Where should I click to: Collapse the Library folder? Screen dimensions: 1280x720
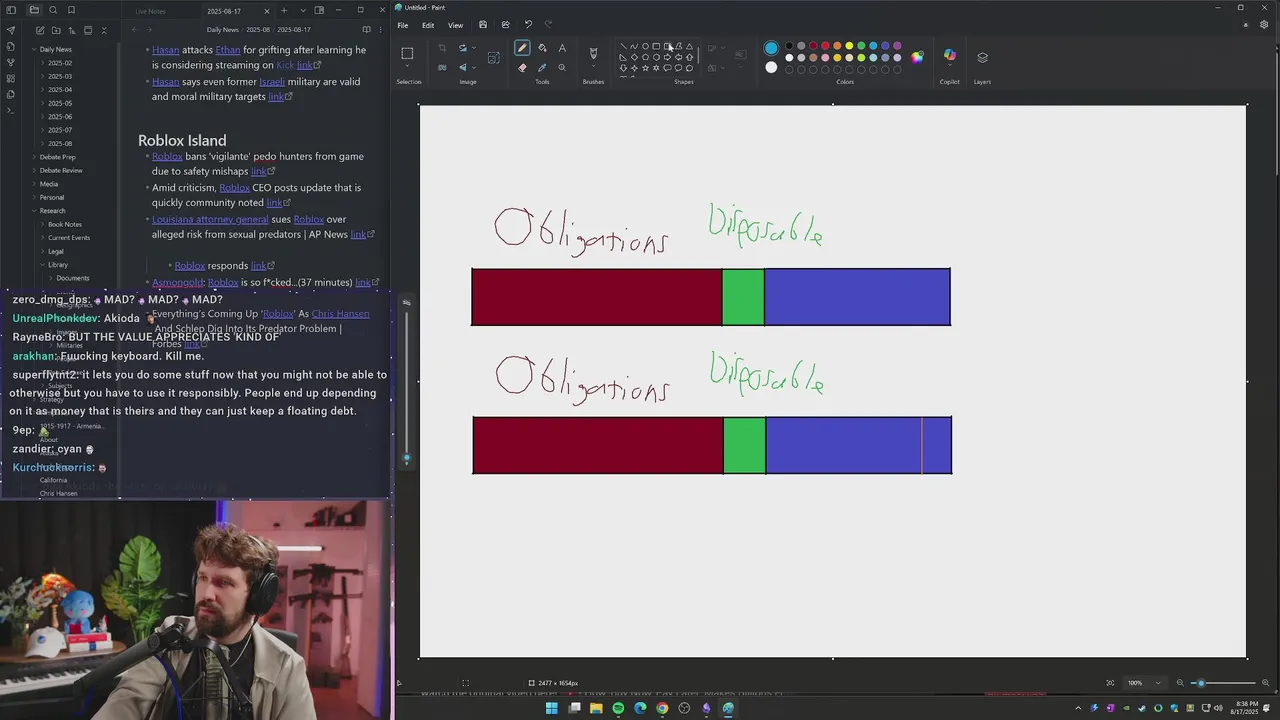(x=43, y=265)
